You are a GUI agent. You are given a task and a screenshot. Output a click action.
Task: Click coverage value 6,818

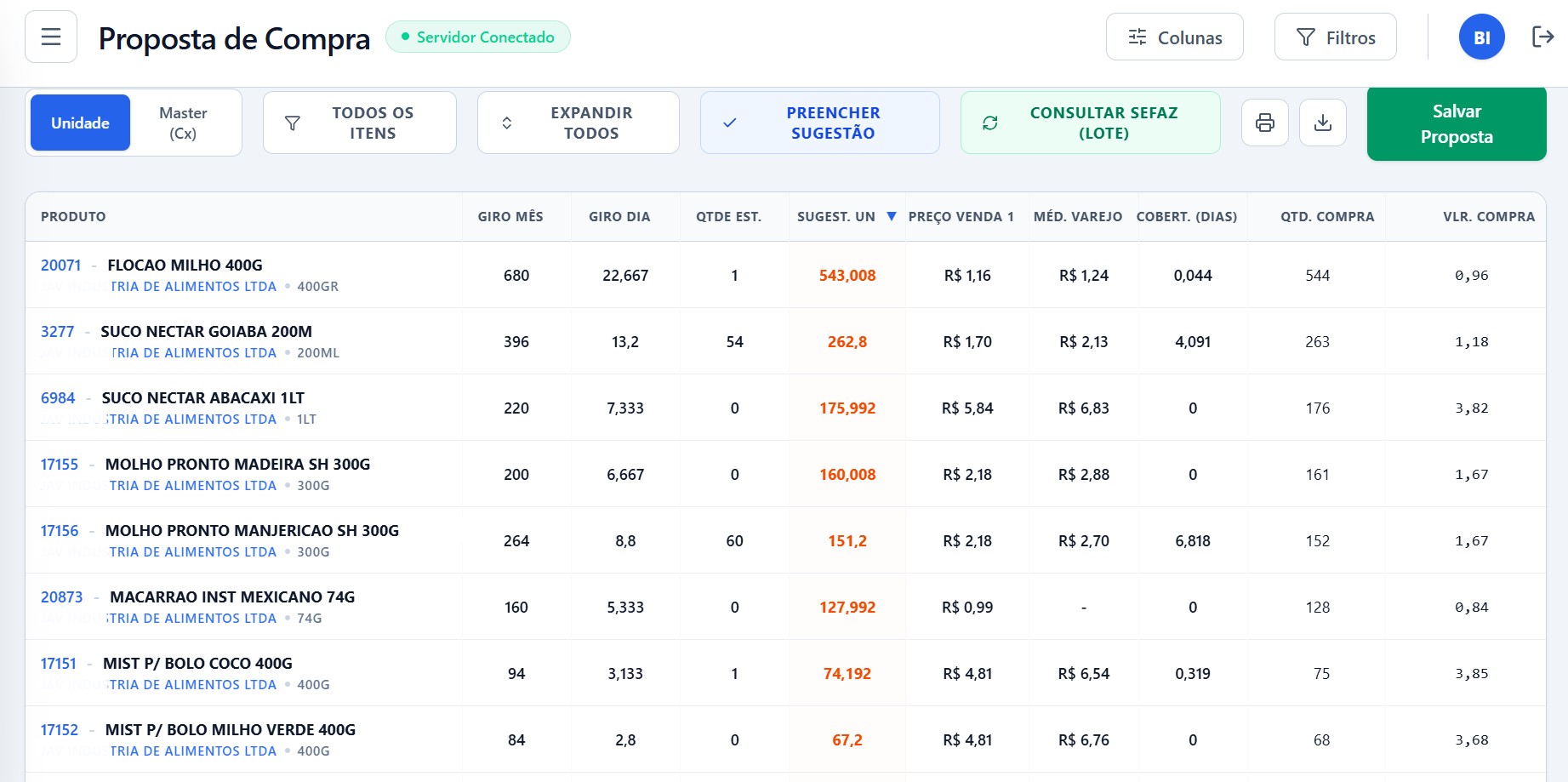(1193, 541)
